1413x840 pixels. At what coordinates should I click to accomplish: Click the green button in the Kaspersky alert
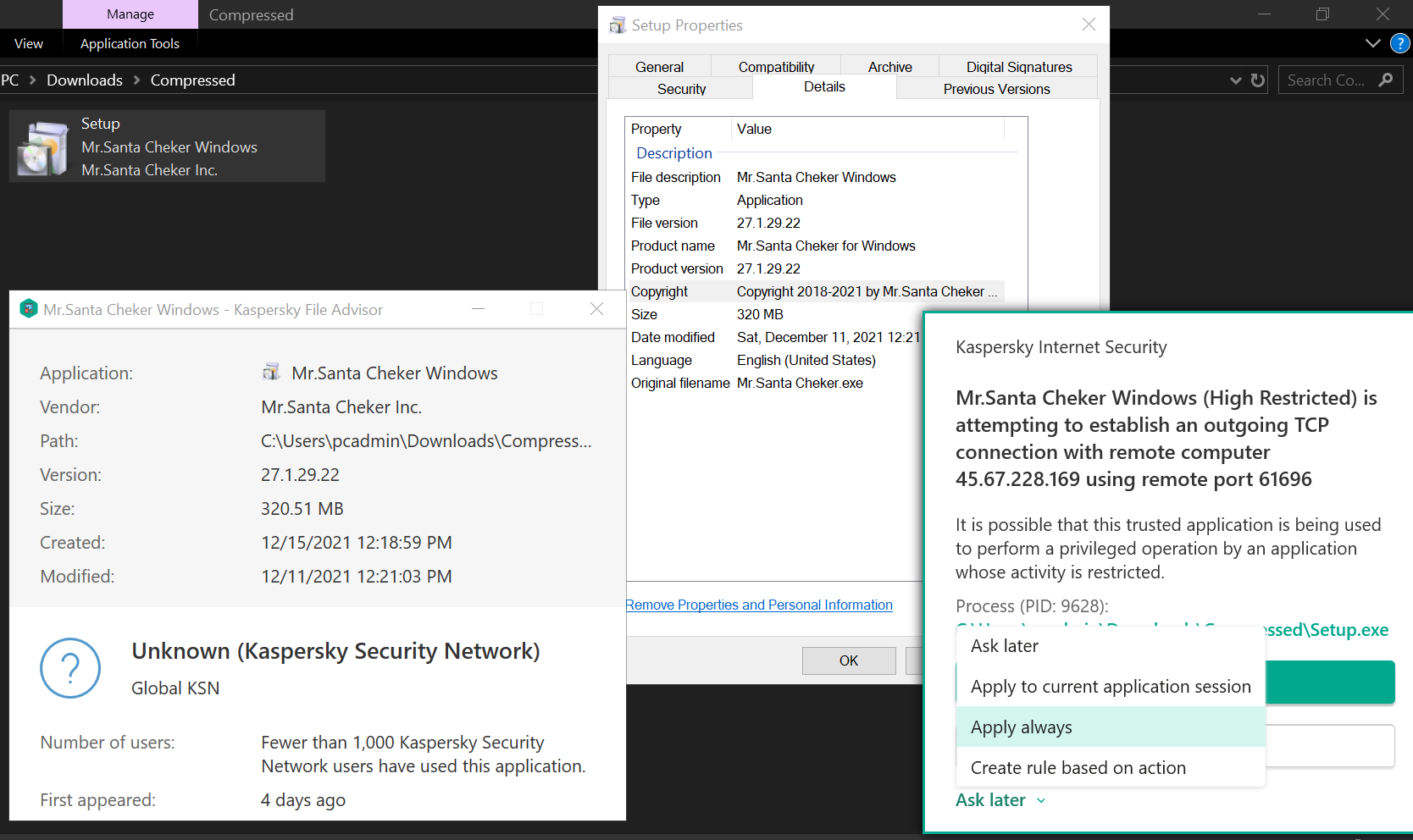click(x=1330, y=682)
